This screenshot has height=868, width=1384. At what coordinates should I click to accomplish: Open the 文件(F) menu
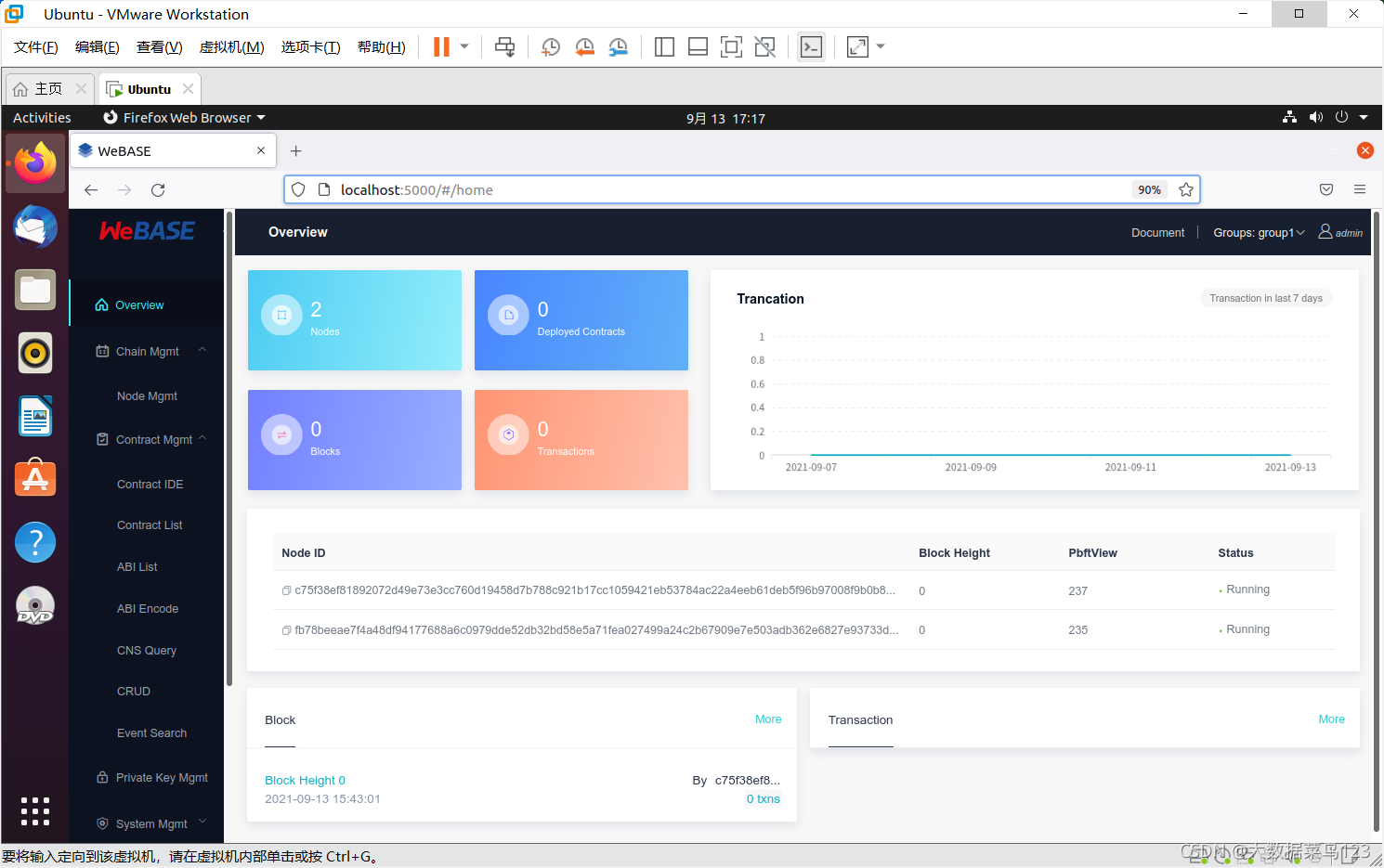coord(36,47)
